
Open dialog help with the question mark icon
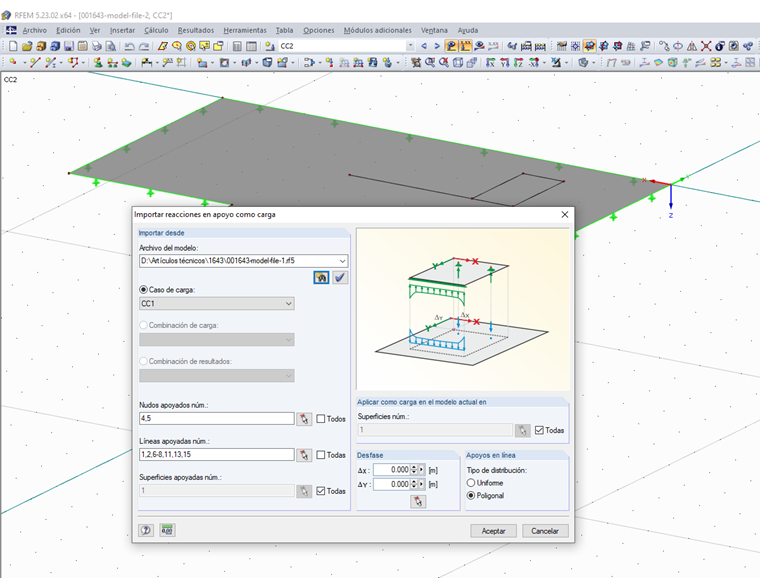click(146, 530)
